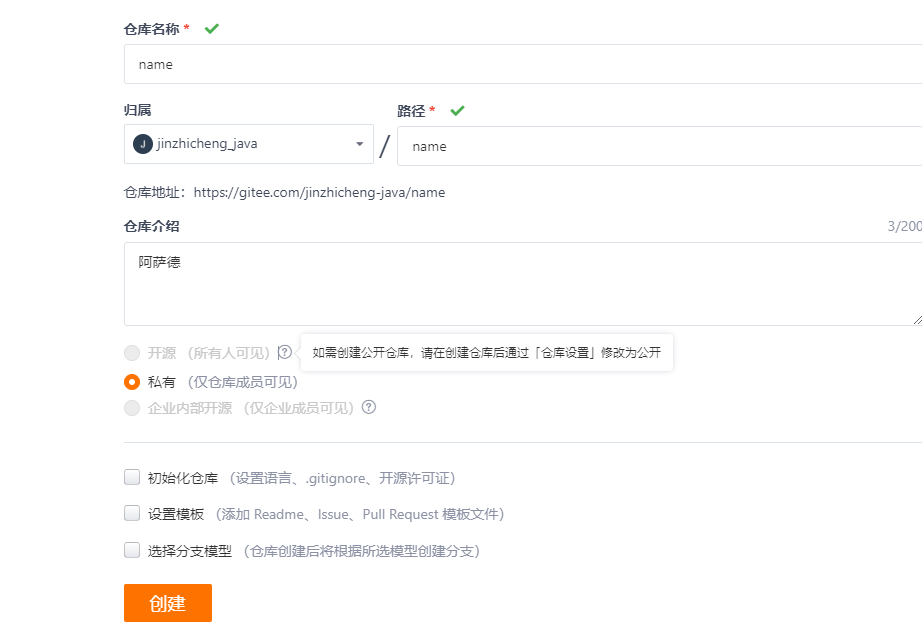Select the 私有 radio button
922x627 pixels.
132,382
